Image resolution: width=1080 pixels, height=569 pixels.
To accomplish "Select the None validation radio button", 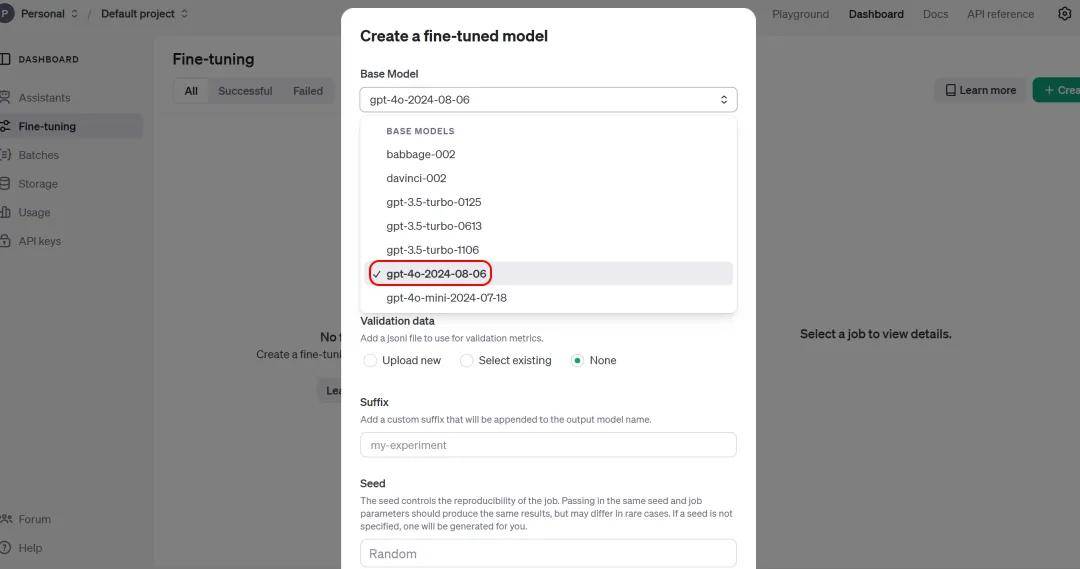I will point(577,360).
